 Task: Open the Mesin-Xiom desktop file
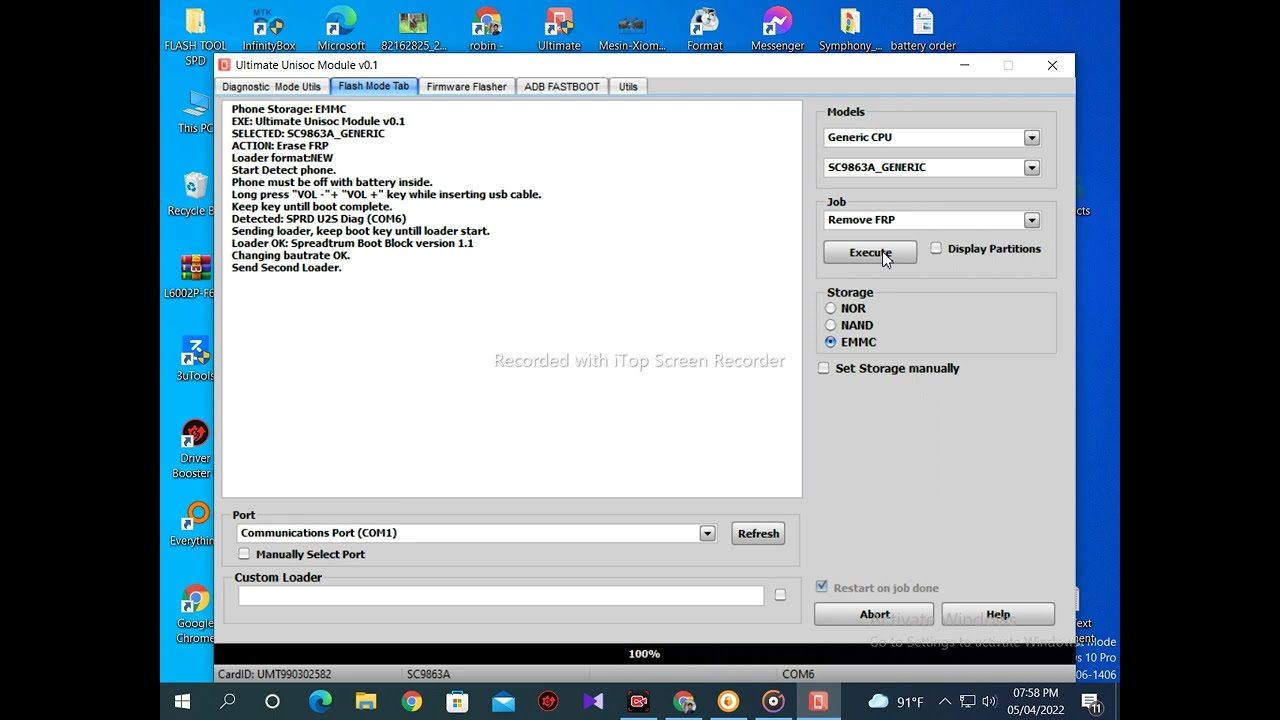631,30
